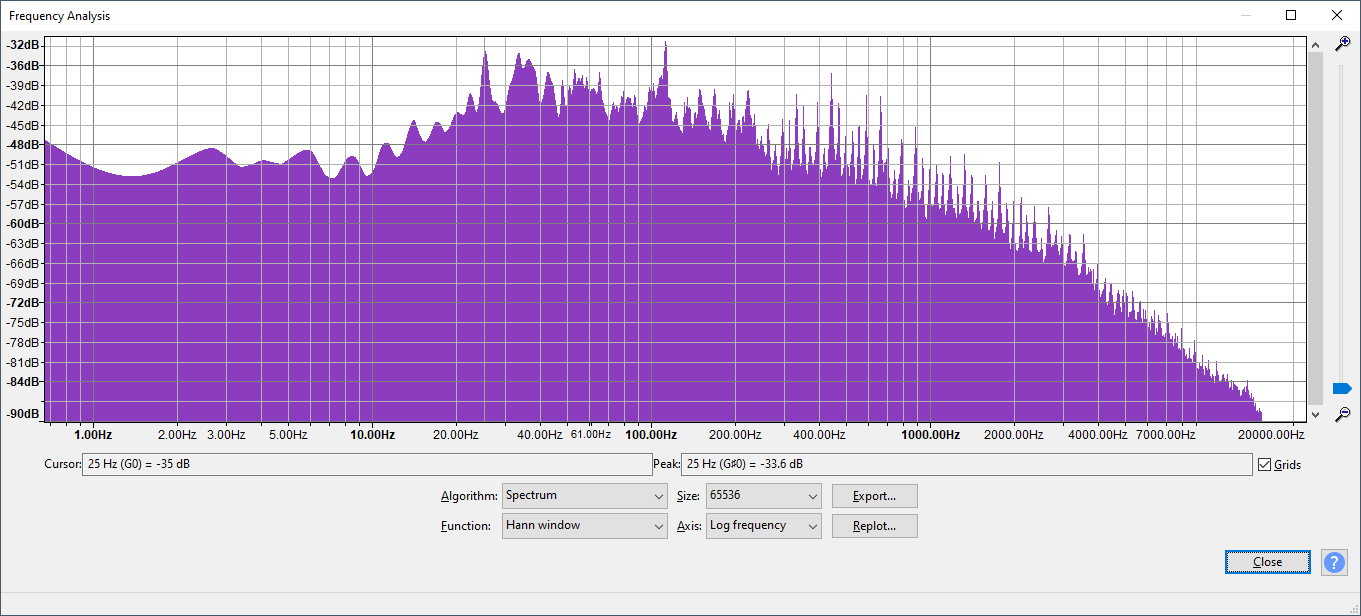The image size is (1361, 616).
Task: Click the blue vertical zoom slider thumb
Action: (1342, 388)
